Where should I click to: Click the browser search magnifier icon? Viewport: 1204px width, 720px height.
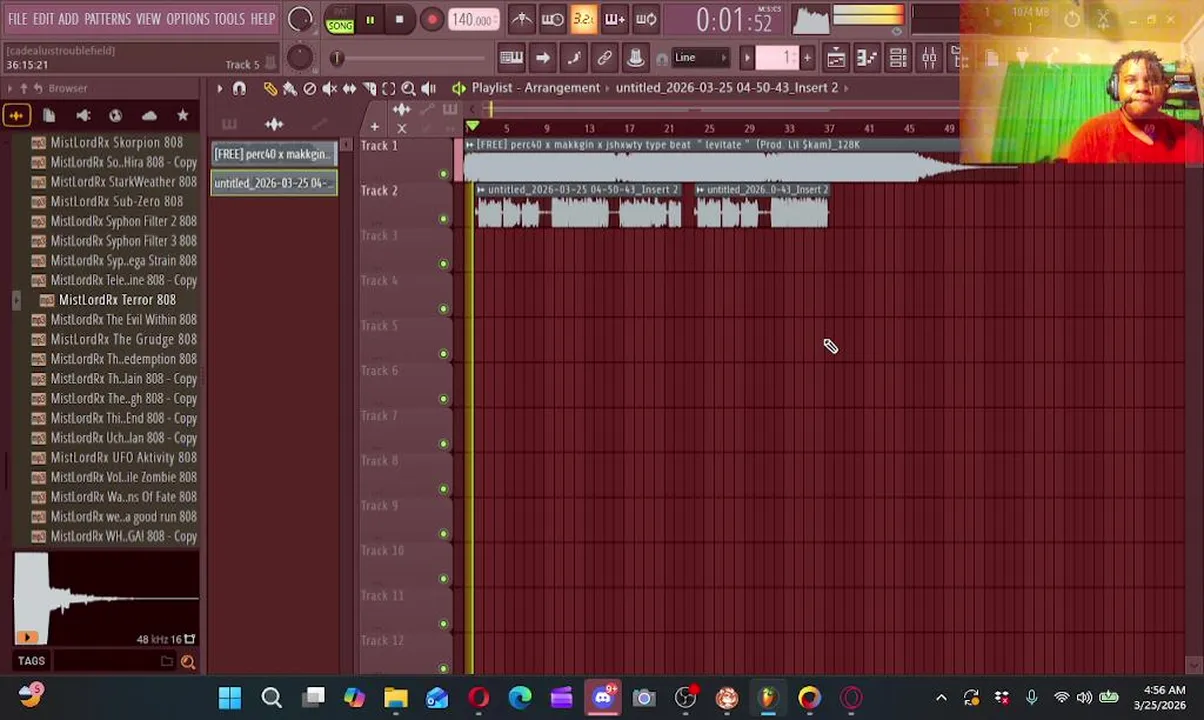click(187, 662)
